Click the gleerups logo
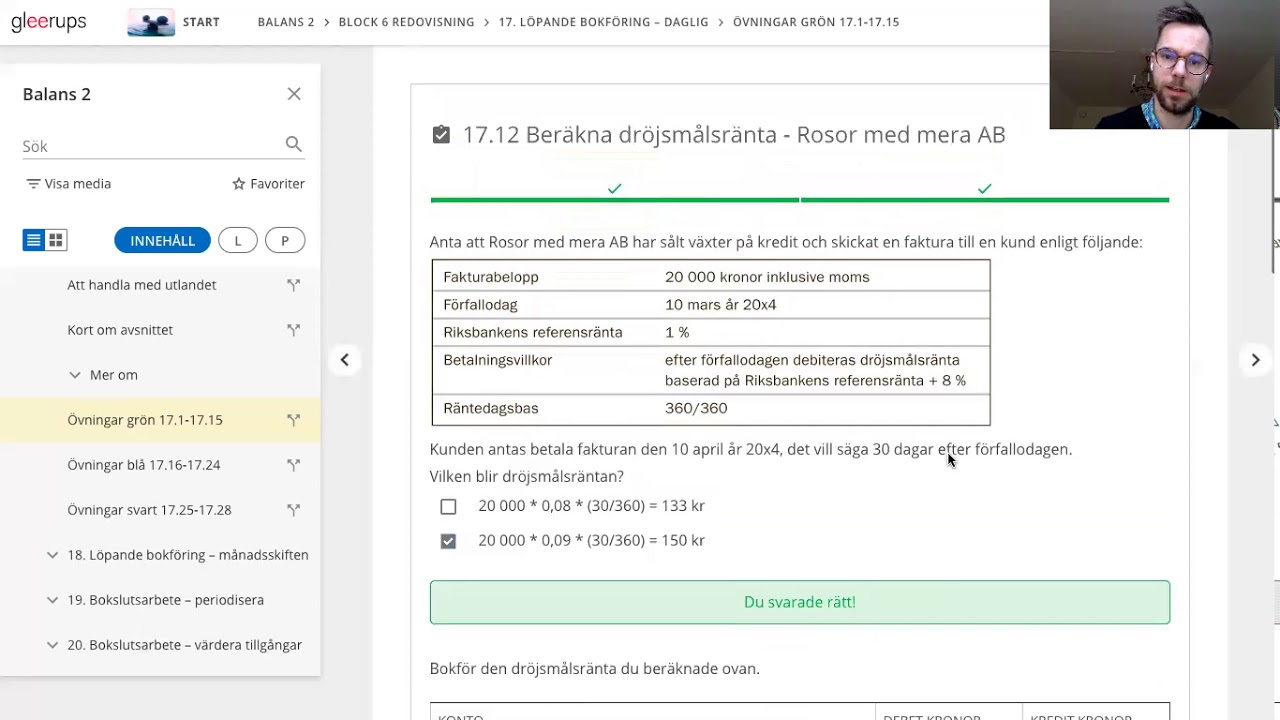The image size is (1280, 720). pyautogui.click(x=48, y=21)
